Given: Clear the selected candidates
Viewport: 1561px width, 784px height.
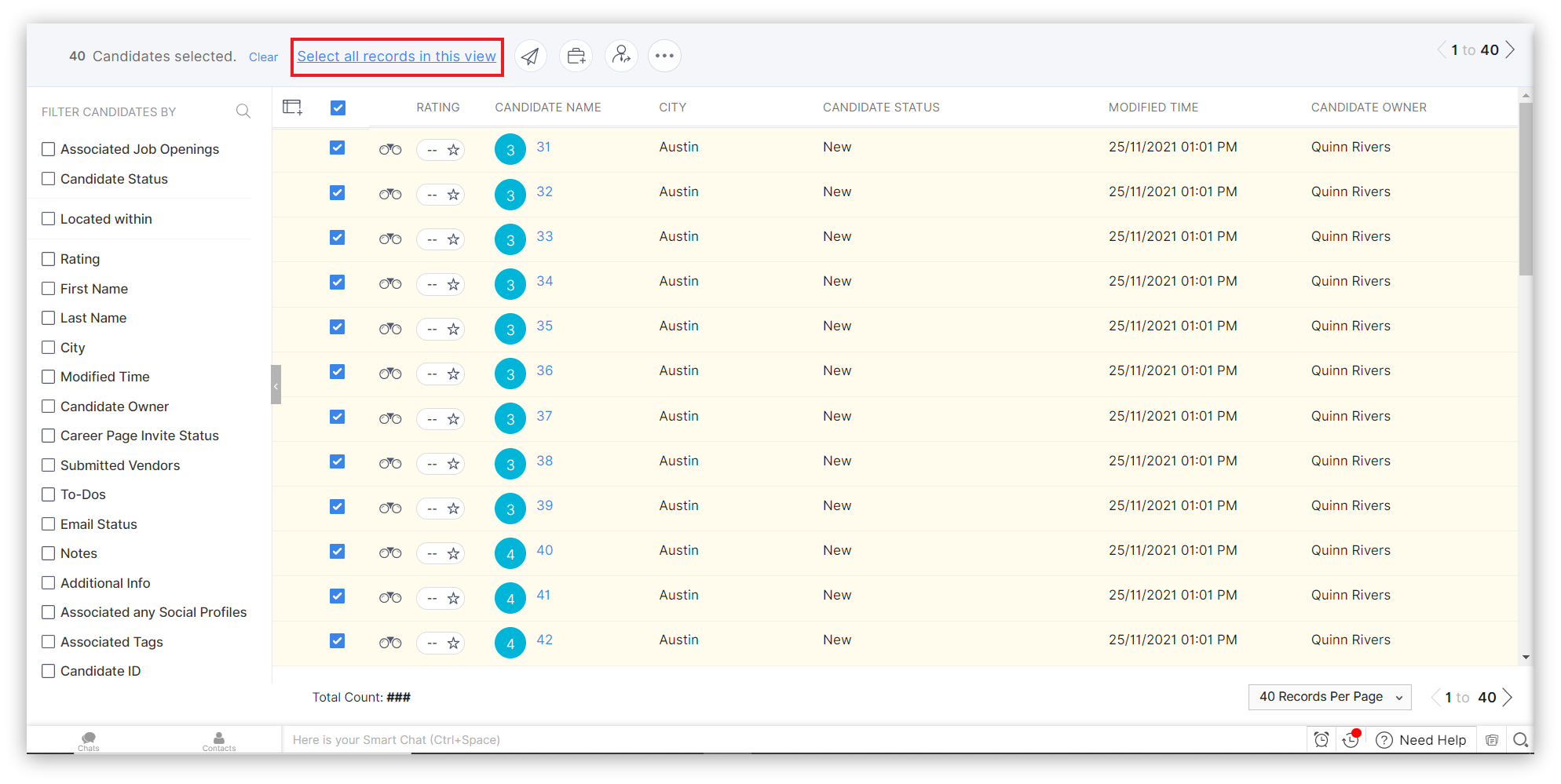Looking at the screenshot, I should (x=263, y=57).
